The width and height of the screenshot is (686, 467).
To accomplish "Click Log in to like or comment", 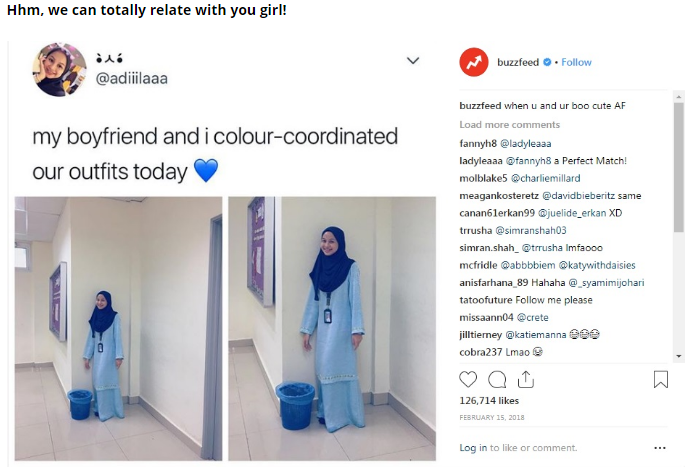I will coord(473,448).
